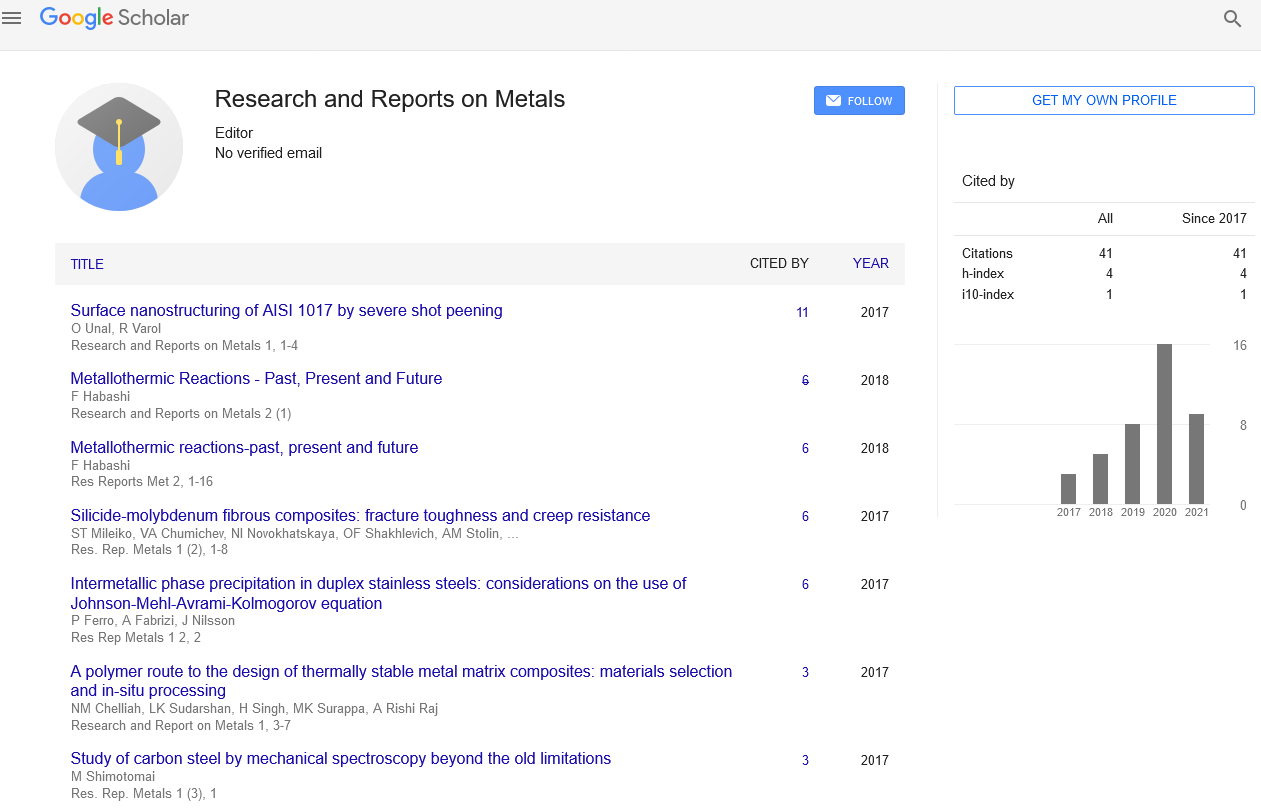Click the profile name Research and Reports on Metals

[x=390, y=99]
